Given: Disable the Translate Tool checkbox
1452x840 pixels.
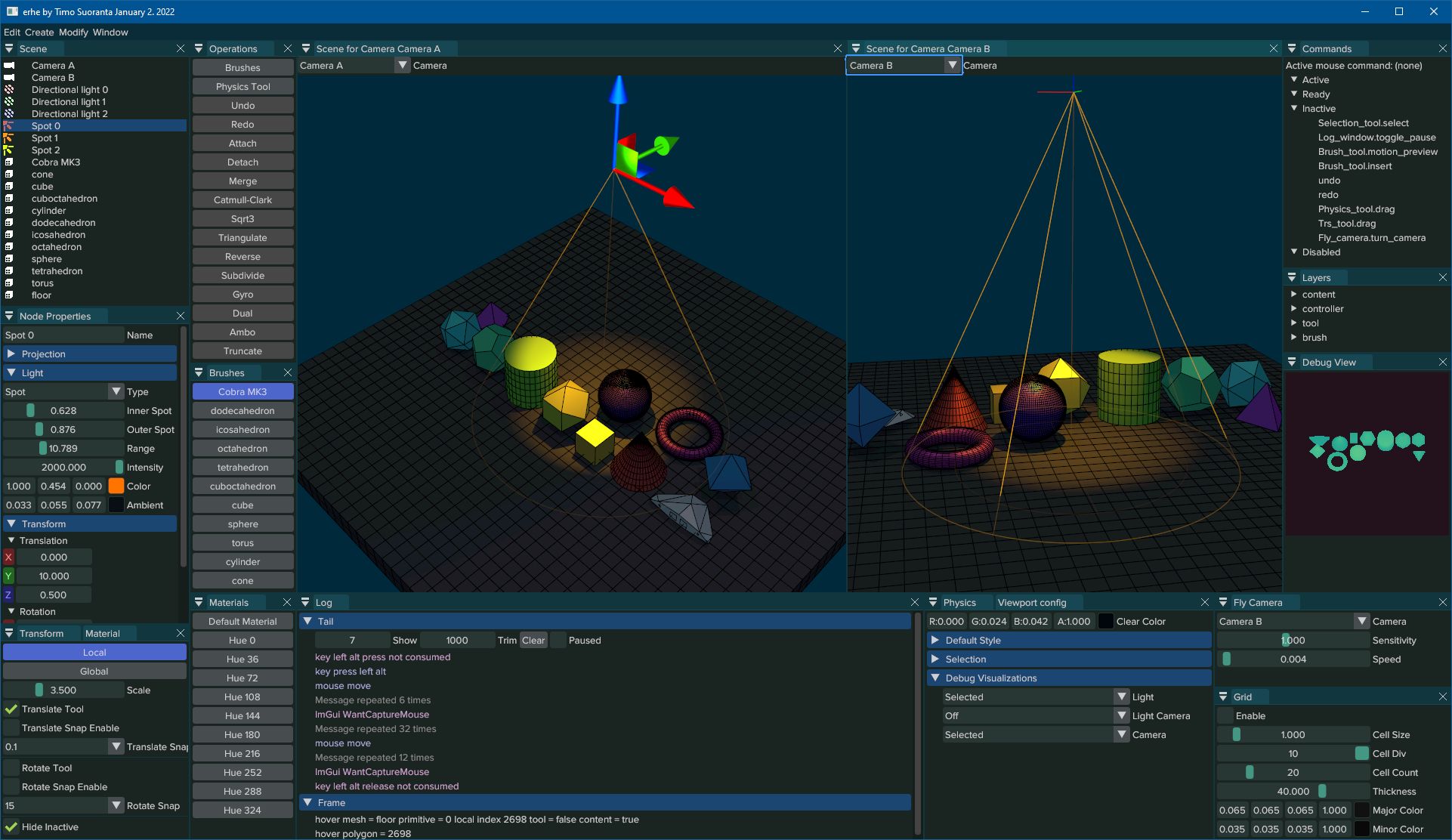Looking at the screenshot, I should pyautogui.click(x=11, y=709).
